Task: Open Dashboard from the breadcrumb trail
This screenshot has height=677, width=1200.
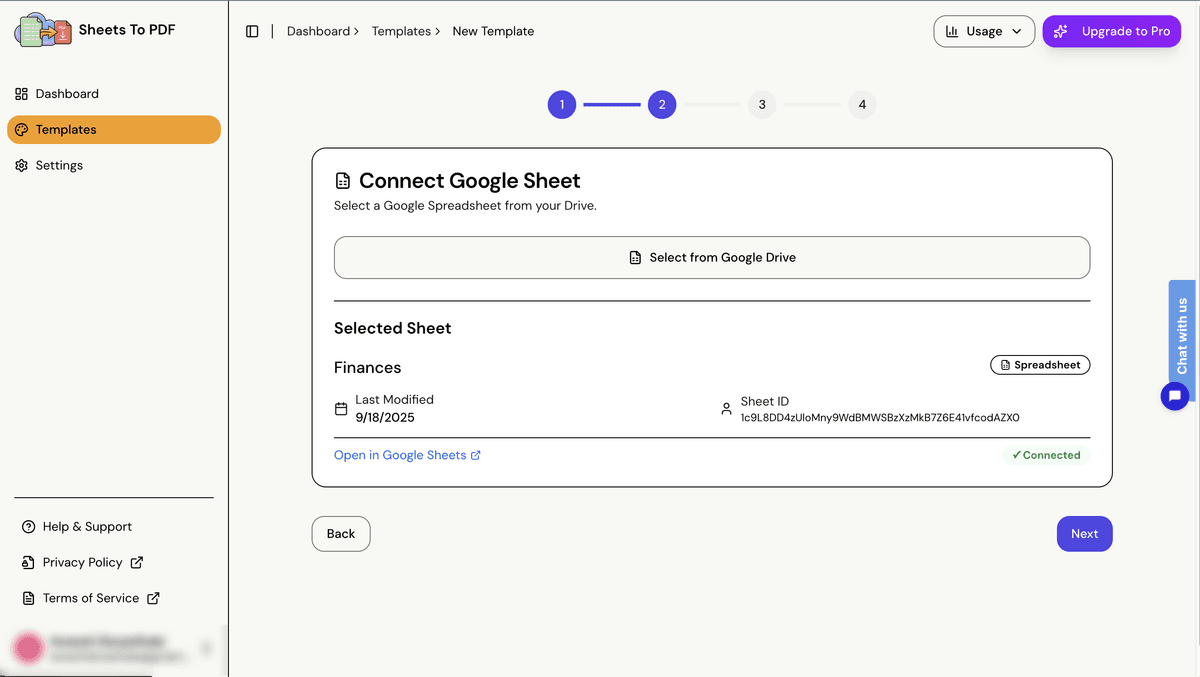Action: pyautogui.click(x=316, y=31)
